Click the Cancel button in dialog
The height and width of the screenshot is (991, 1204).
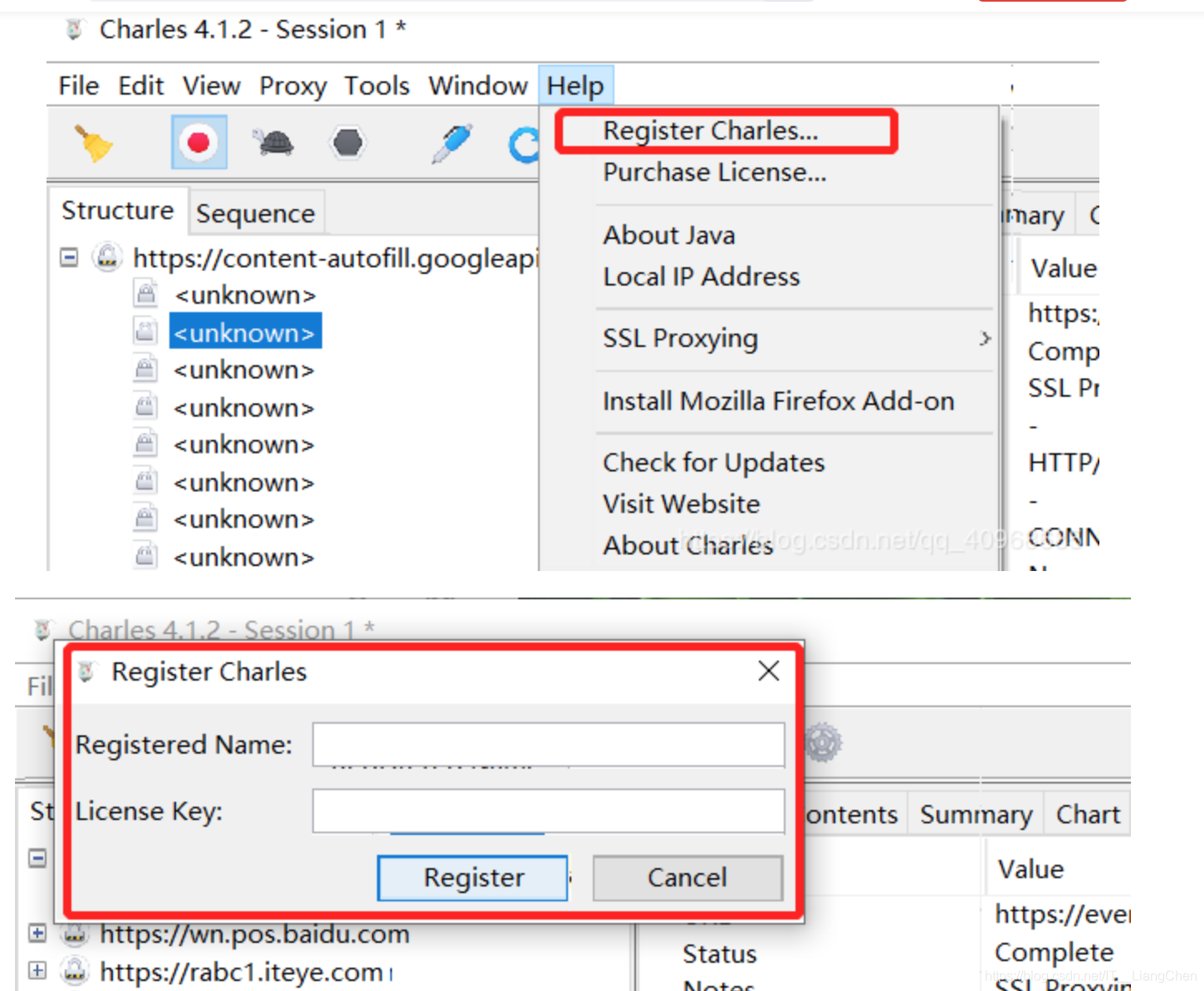[x=688, y=878]
